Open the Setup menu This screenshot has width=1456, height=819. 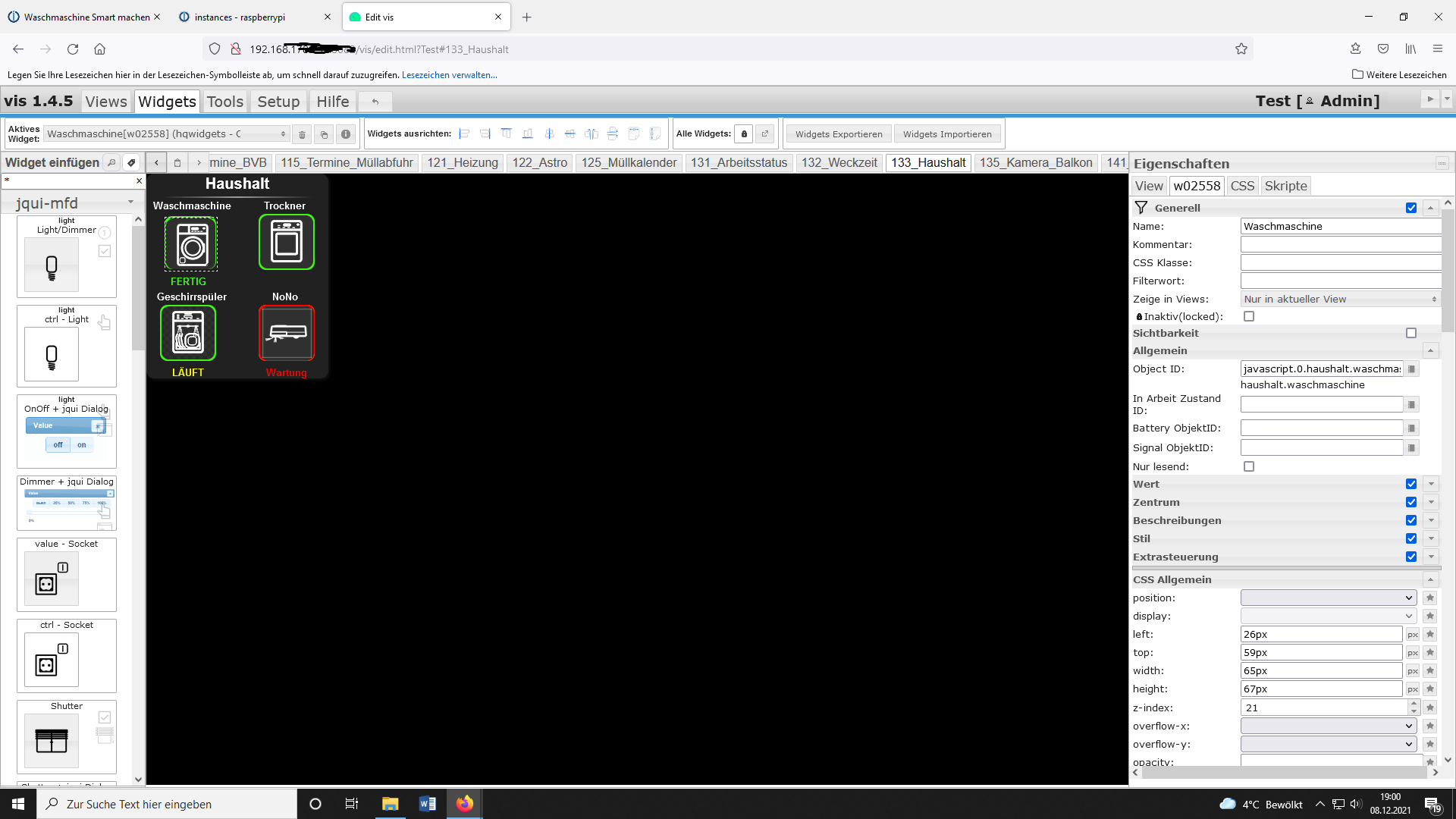(x=278, y=102)
